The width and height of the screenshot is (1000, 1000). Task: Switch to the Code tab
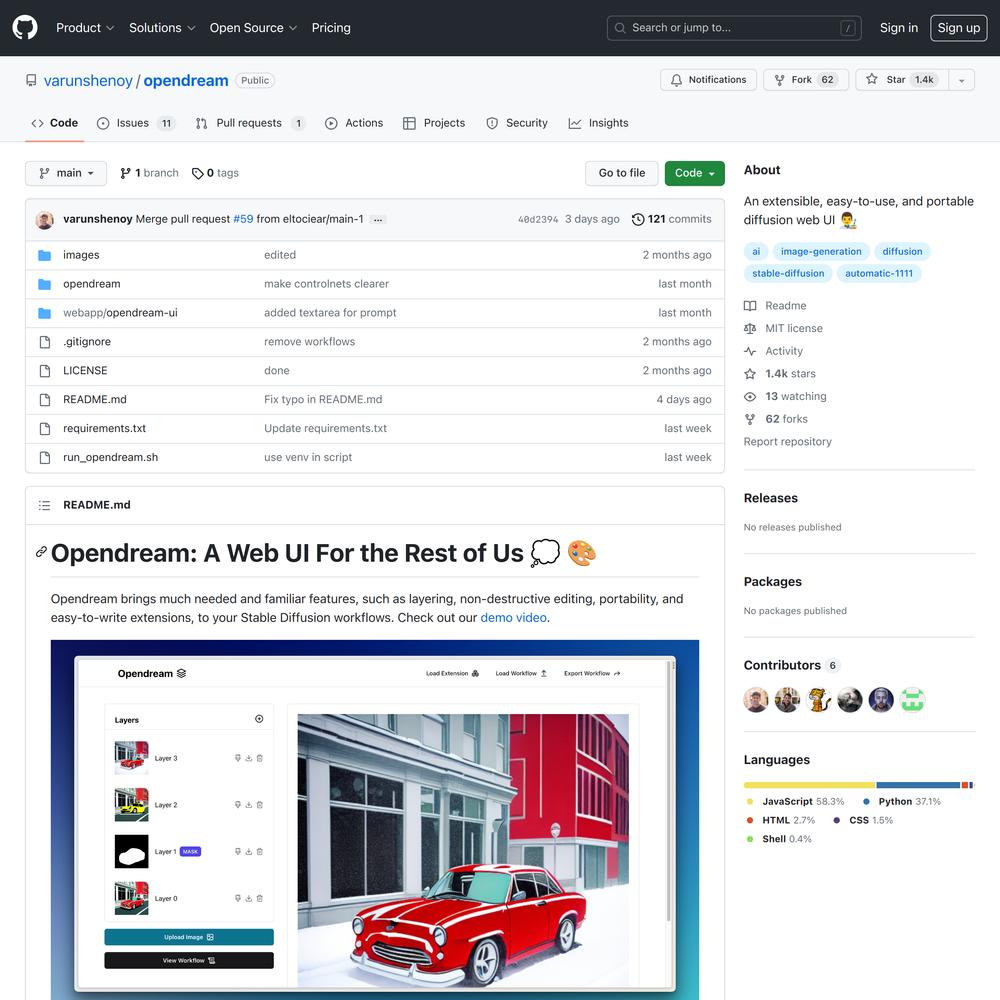(55, 123)
